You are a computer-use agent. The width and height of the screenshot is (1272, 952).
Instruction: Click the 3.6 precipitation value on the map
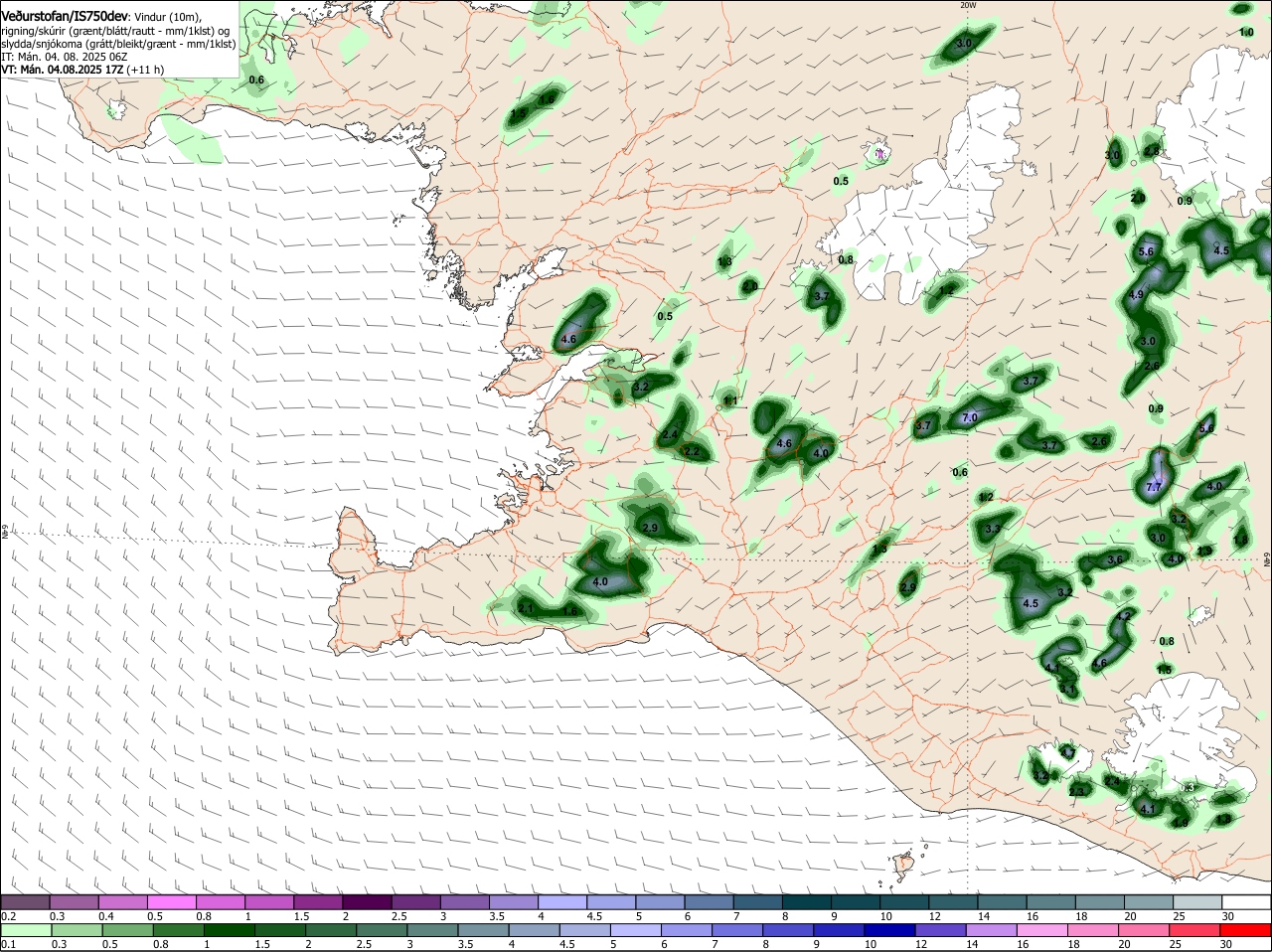point(1115,559)
